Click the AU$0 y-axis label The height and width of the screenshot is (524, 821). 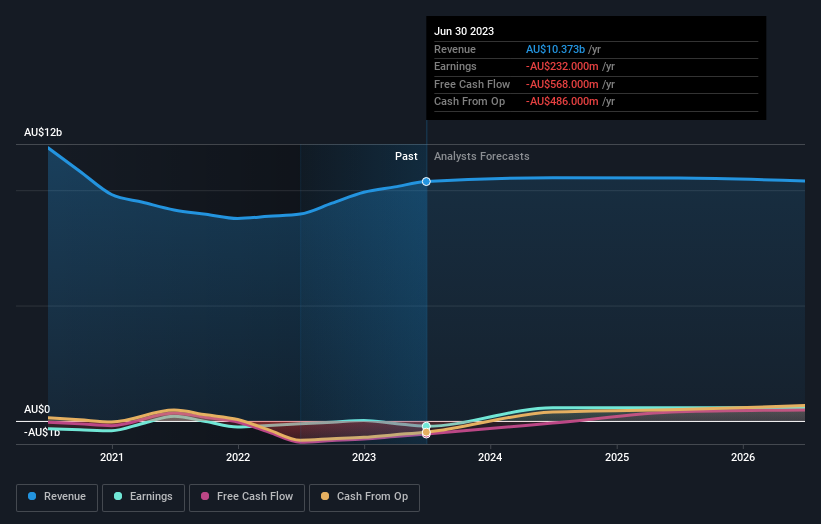click(x=37, y=409)
